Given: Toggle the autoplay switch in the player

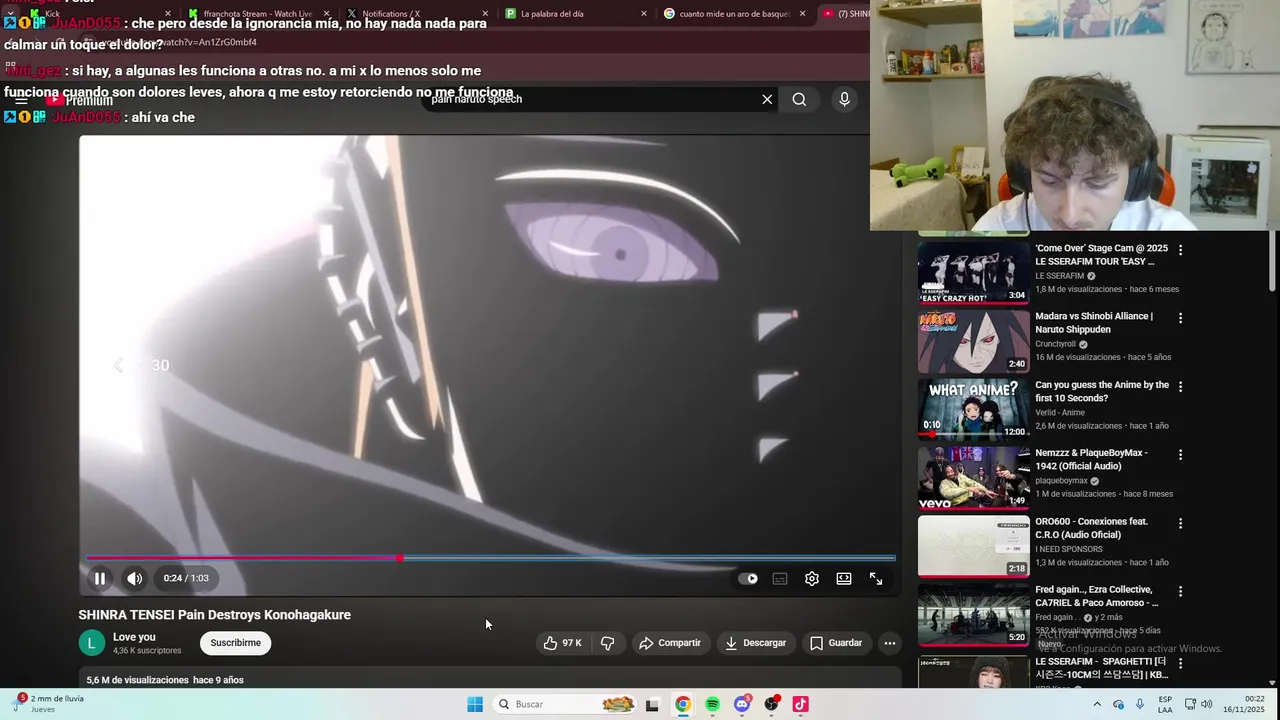Looking at the screenshot, I should coord(748,578).
